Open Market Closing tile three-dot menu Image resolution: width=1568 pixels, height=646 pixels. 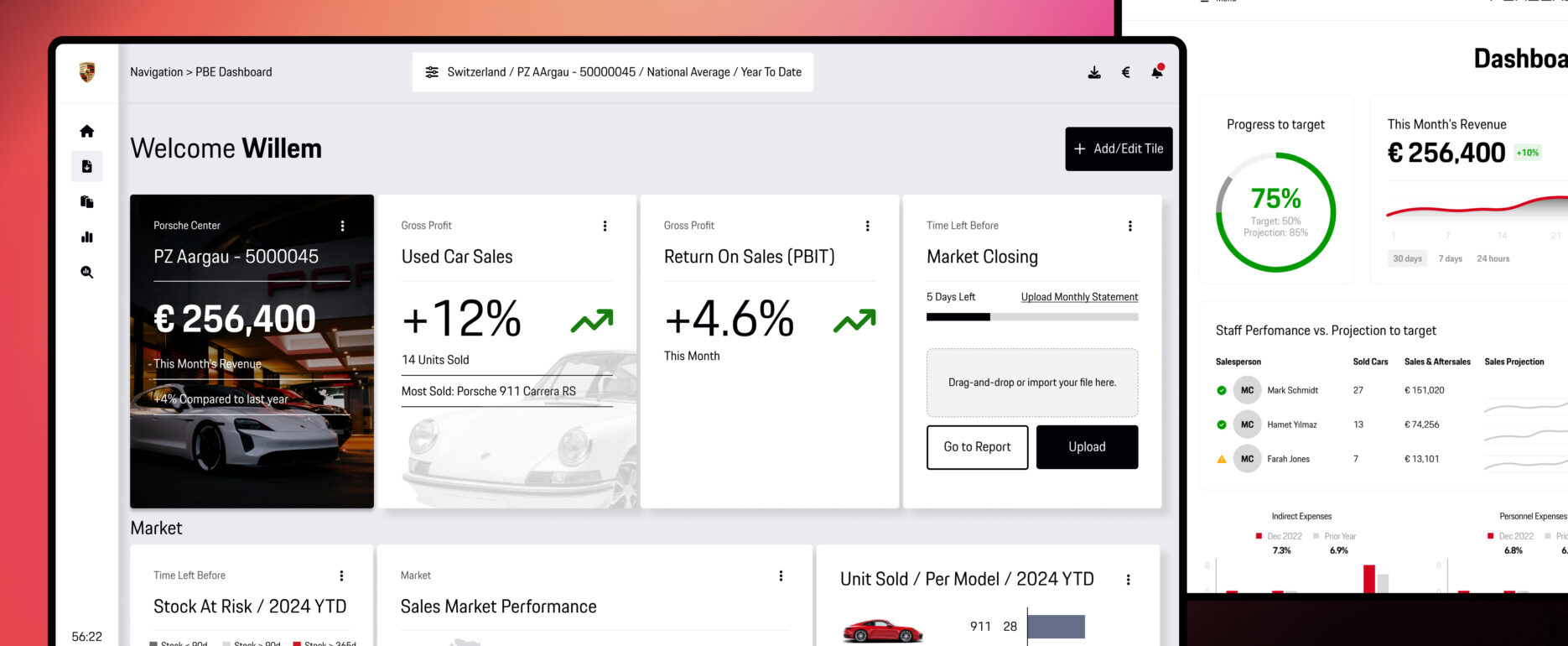1129,226
